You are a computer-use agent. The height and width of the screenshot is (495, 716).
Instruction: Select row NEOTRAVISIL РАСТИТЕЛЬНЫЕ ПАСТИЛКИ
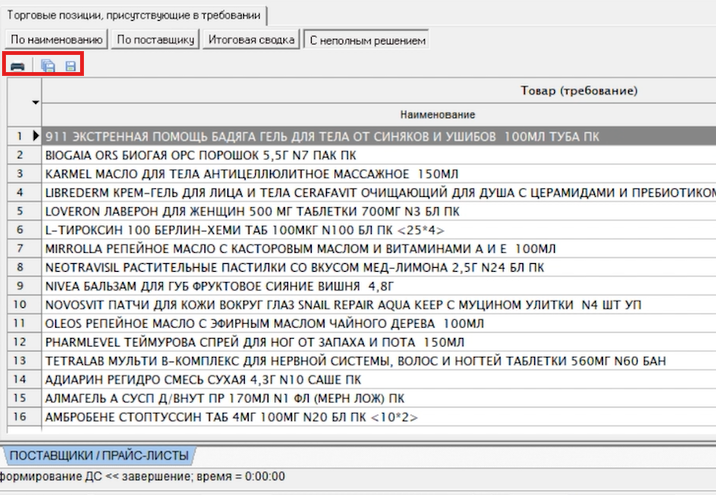click(x=379, y=268)
